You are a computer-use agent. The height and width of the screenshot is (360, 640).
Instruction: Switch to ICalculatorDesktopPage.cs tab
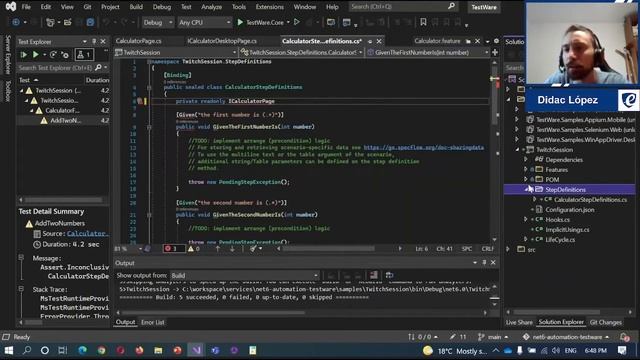(x=222, y=41)
